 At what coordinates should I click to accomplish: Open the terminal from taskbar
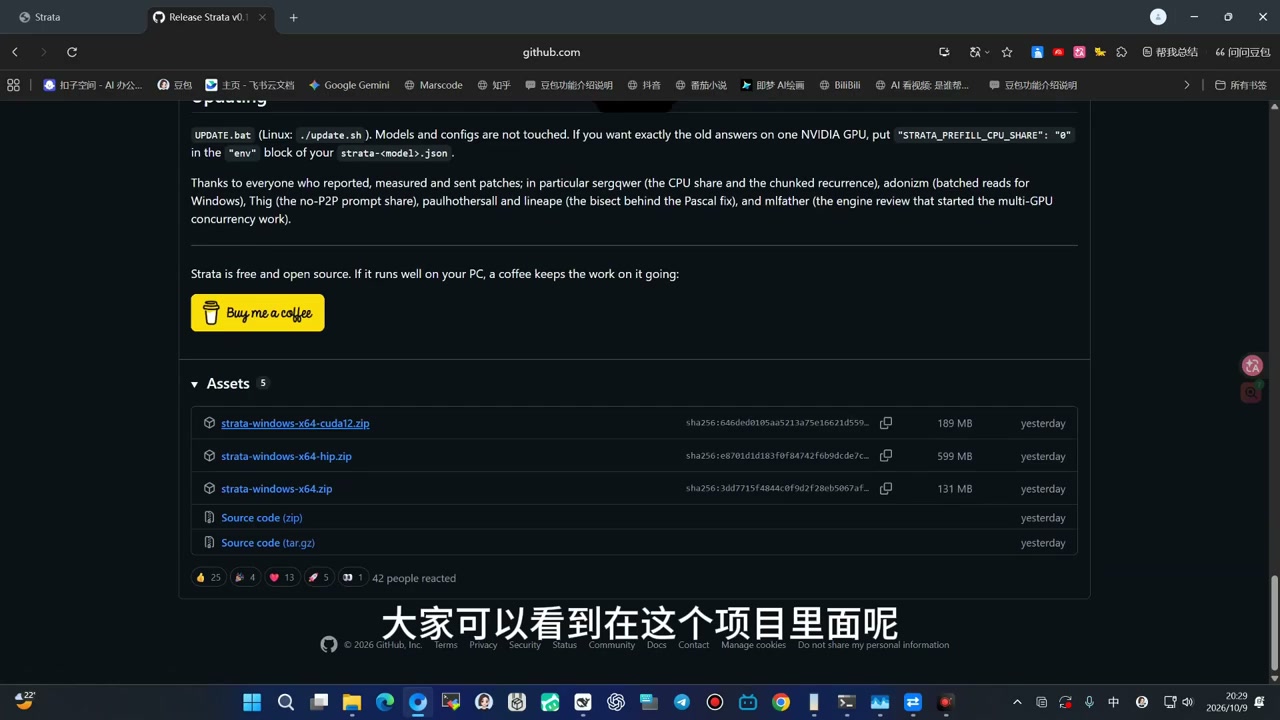point(847,702)
